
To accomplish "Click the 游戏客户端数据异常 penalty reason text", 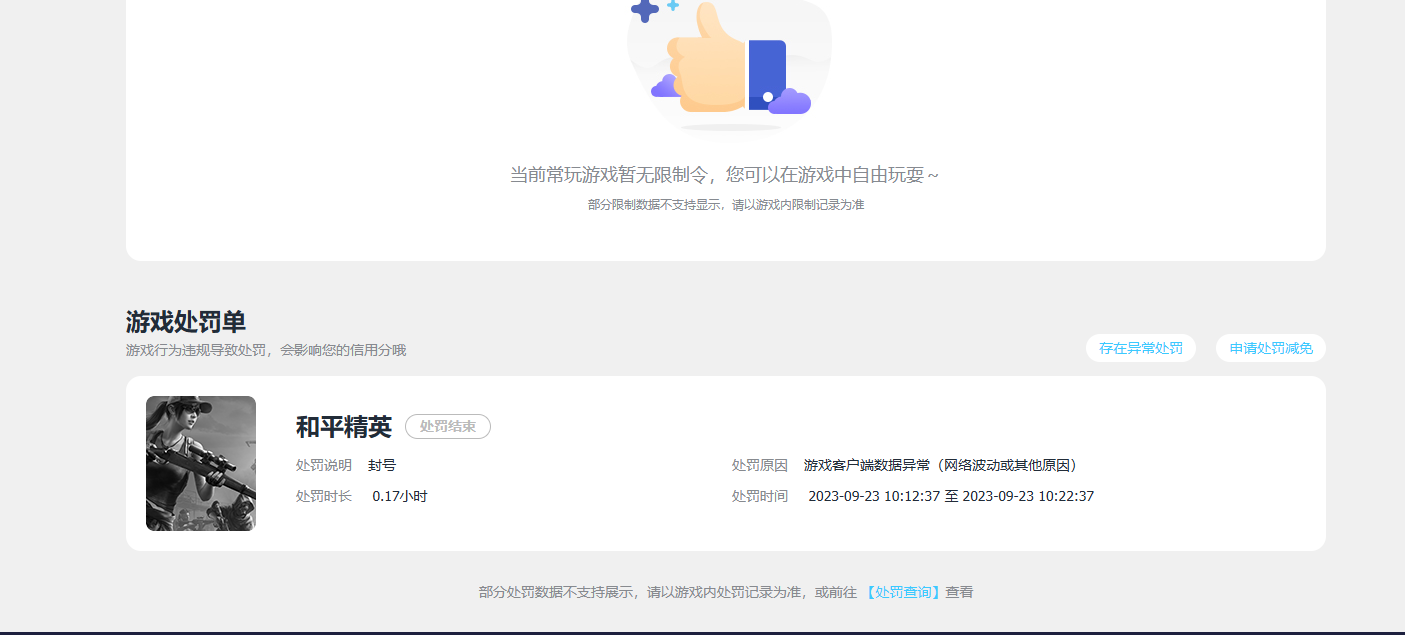I will point(940,466).
